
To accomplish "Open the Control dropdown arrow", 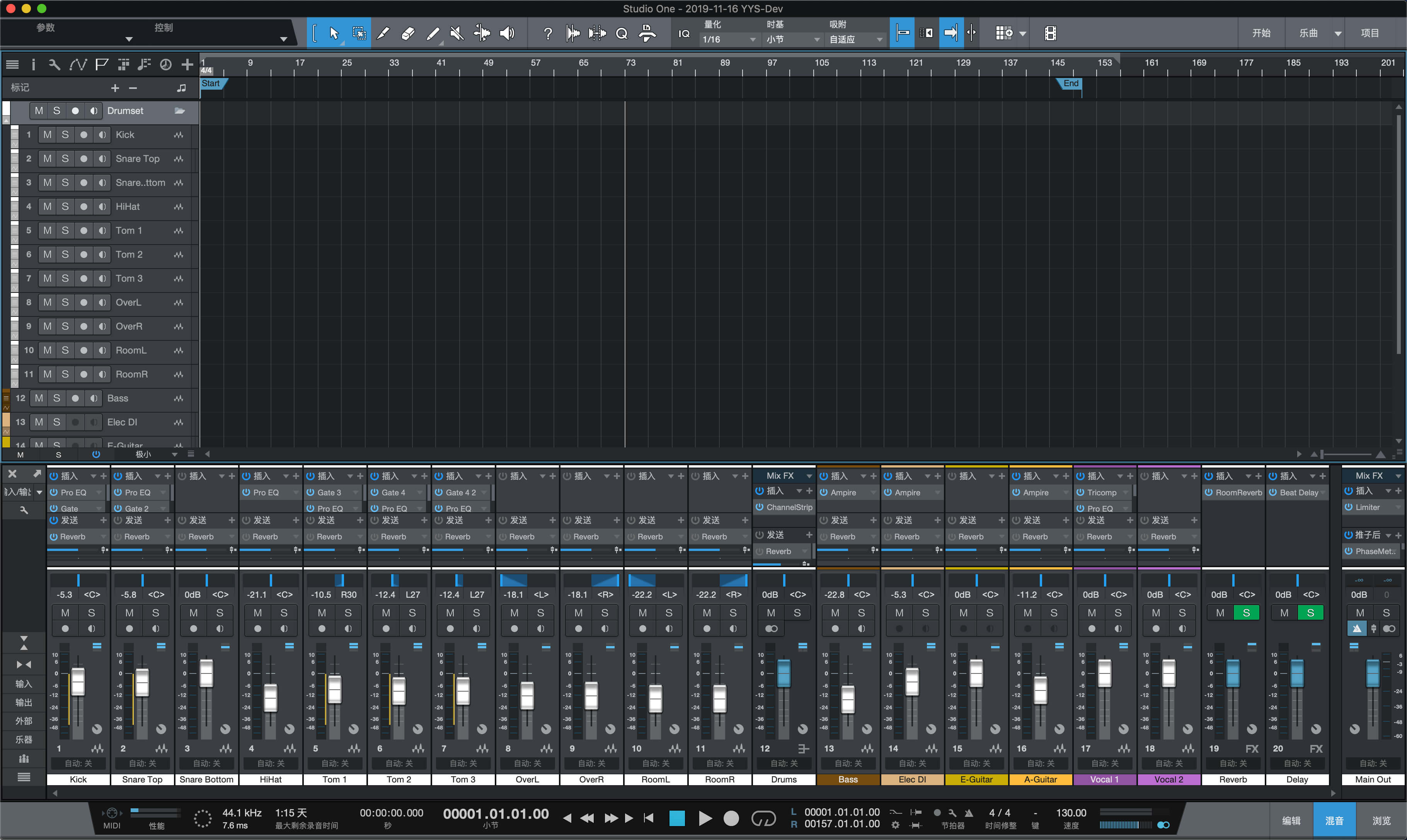I will coord(283,39).
